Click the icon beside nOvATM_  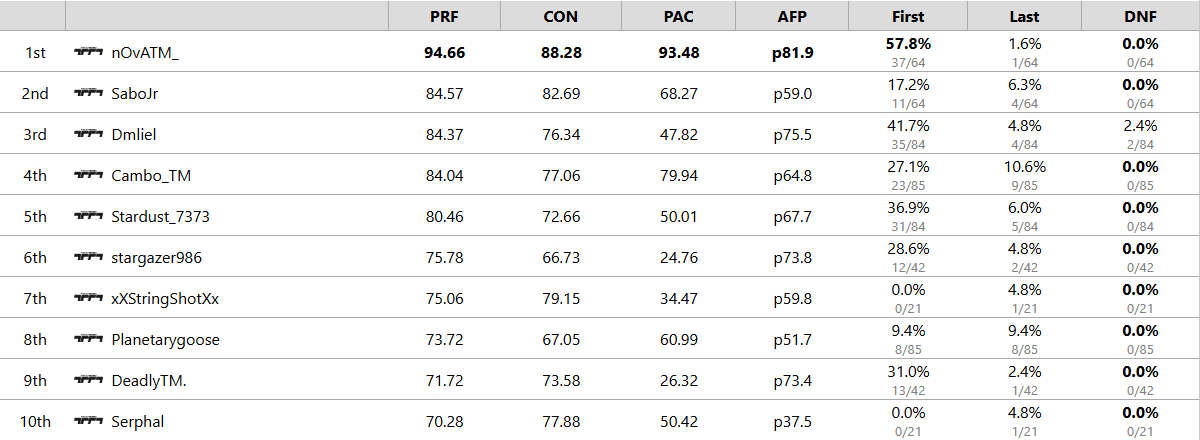(89, 52)
